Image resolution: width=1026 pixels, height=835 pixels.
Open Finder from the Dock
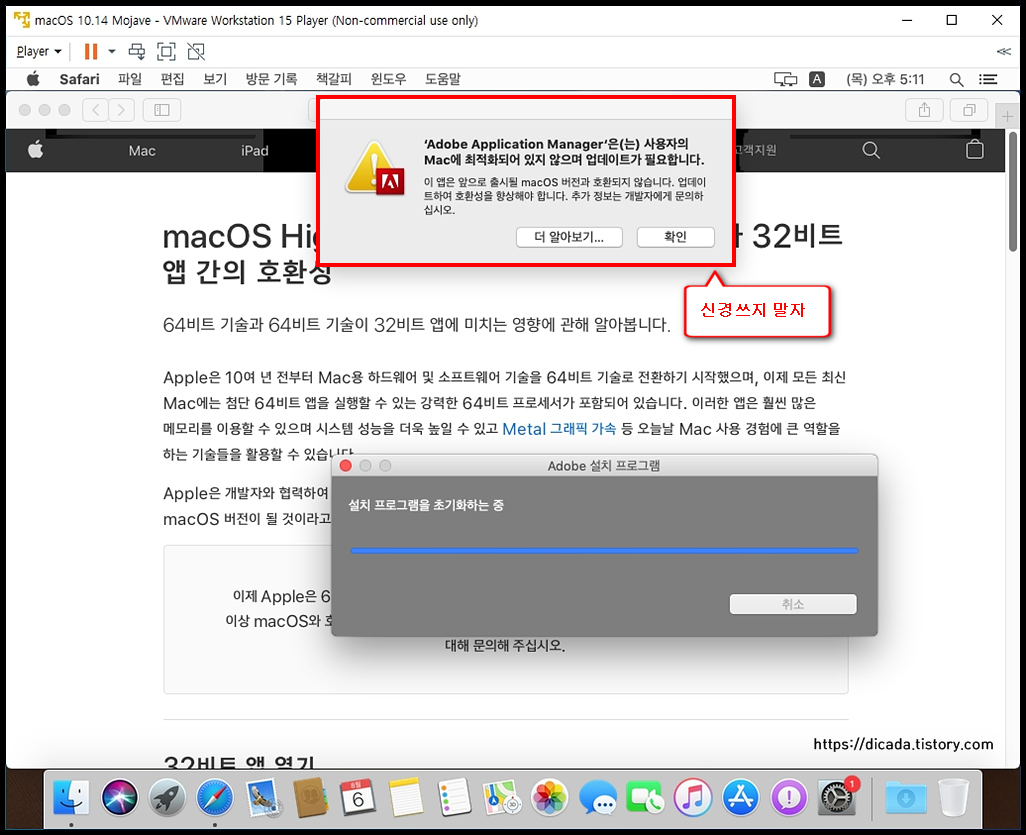[x=71, y=797]
